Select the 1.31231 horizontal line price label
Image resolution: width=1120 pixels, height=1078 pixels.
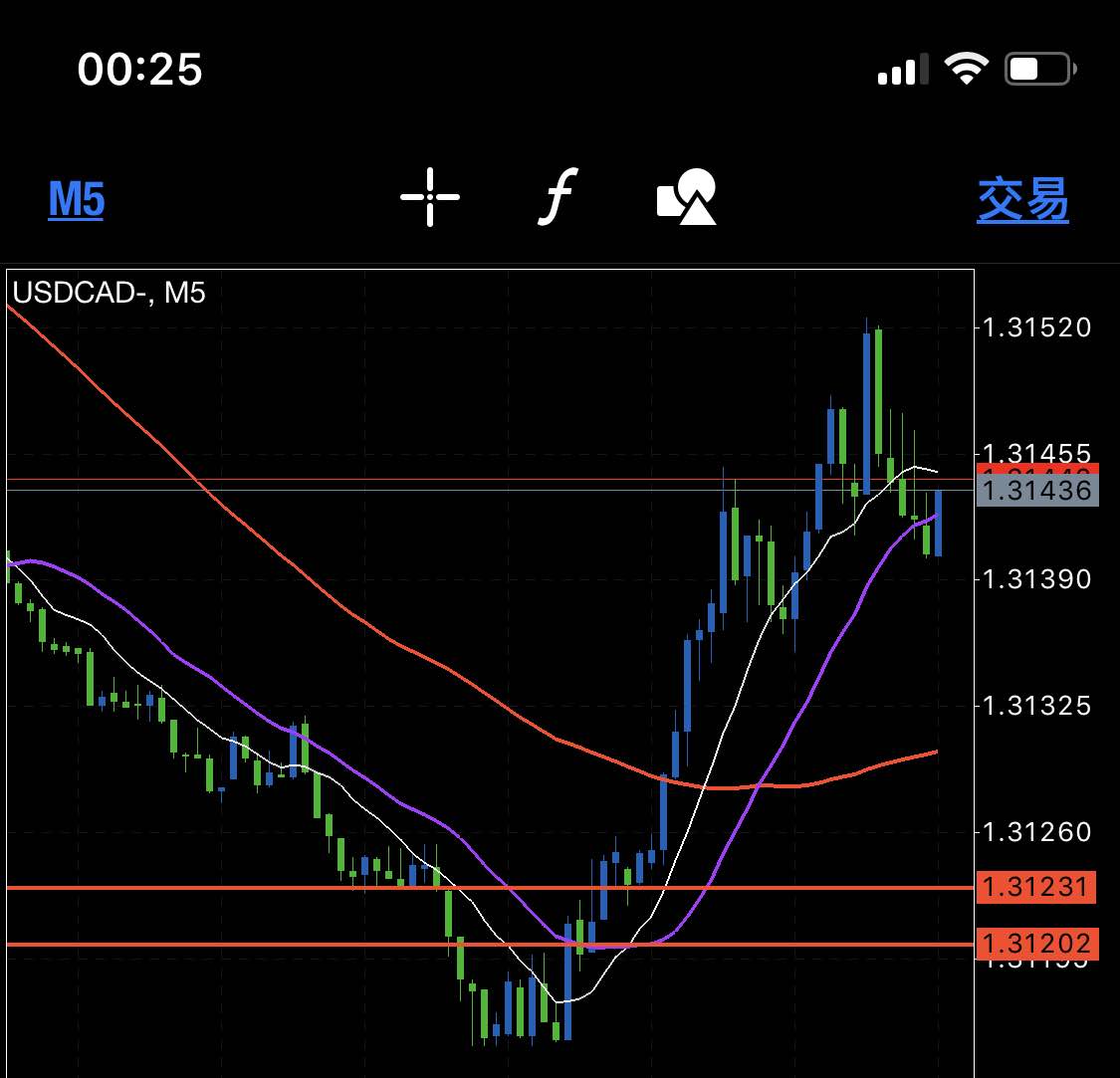(x=1035, y=887)
